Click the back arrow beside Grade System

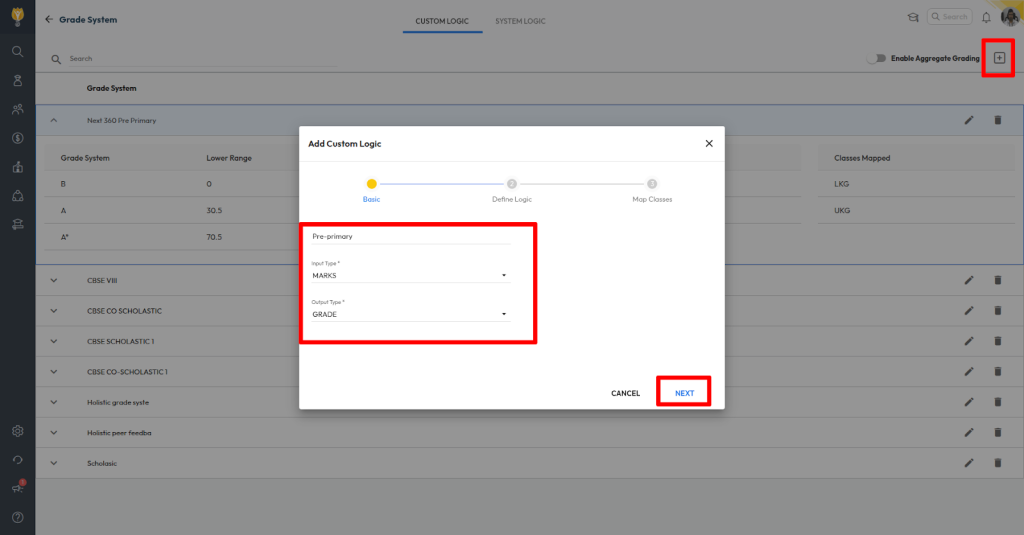point(49,19)
